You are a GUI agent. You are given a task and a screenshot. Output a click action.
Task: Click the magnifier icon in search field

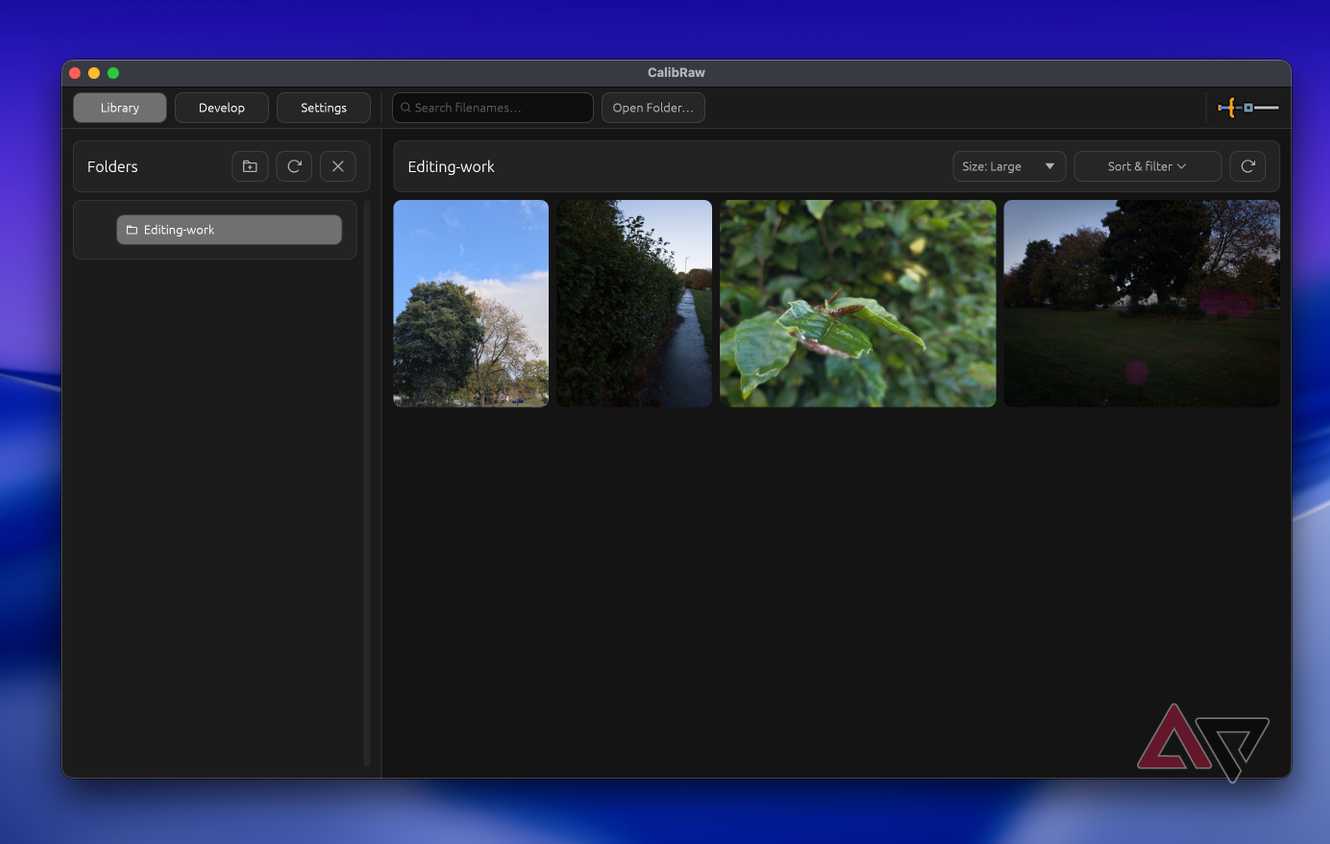(406, 108)
